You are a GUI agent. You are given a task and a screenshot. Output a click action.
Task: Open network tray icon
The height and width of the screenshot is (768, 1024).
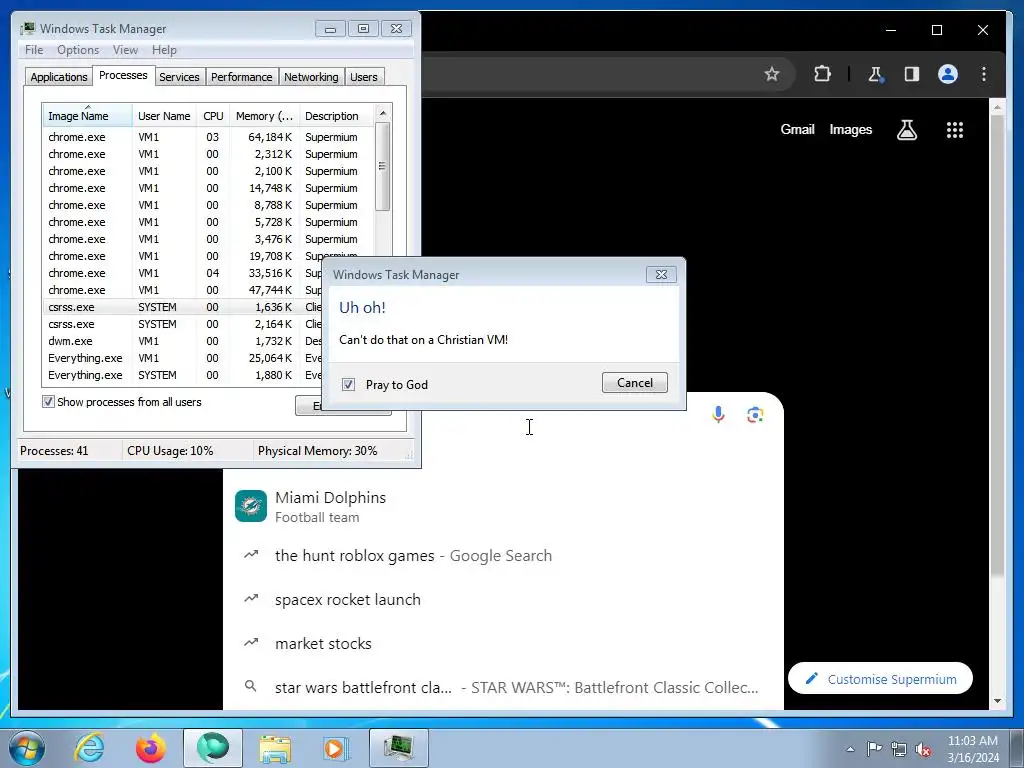[899, 749]
